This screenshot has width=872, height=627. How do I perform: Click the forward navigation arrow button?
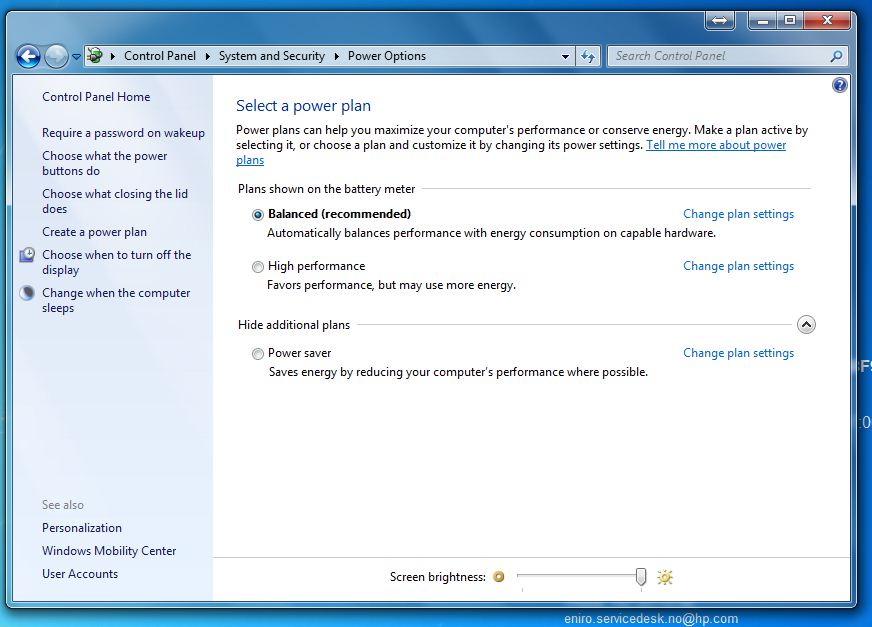pos(56,56)
